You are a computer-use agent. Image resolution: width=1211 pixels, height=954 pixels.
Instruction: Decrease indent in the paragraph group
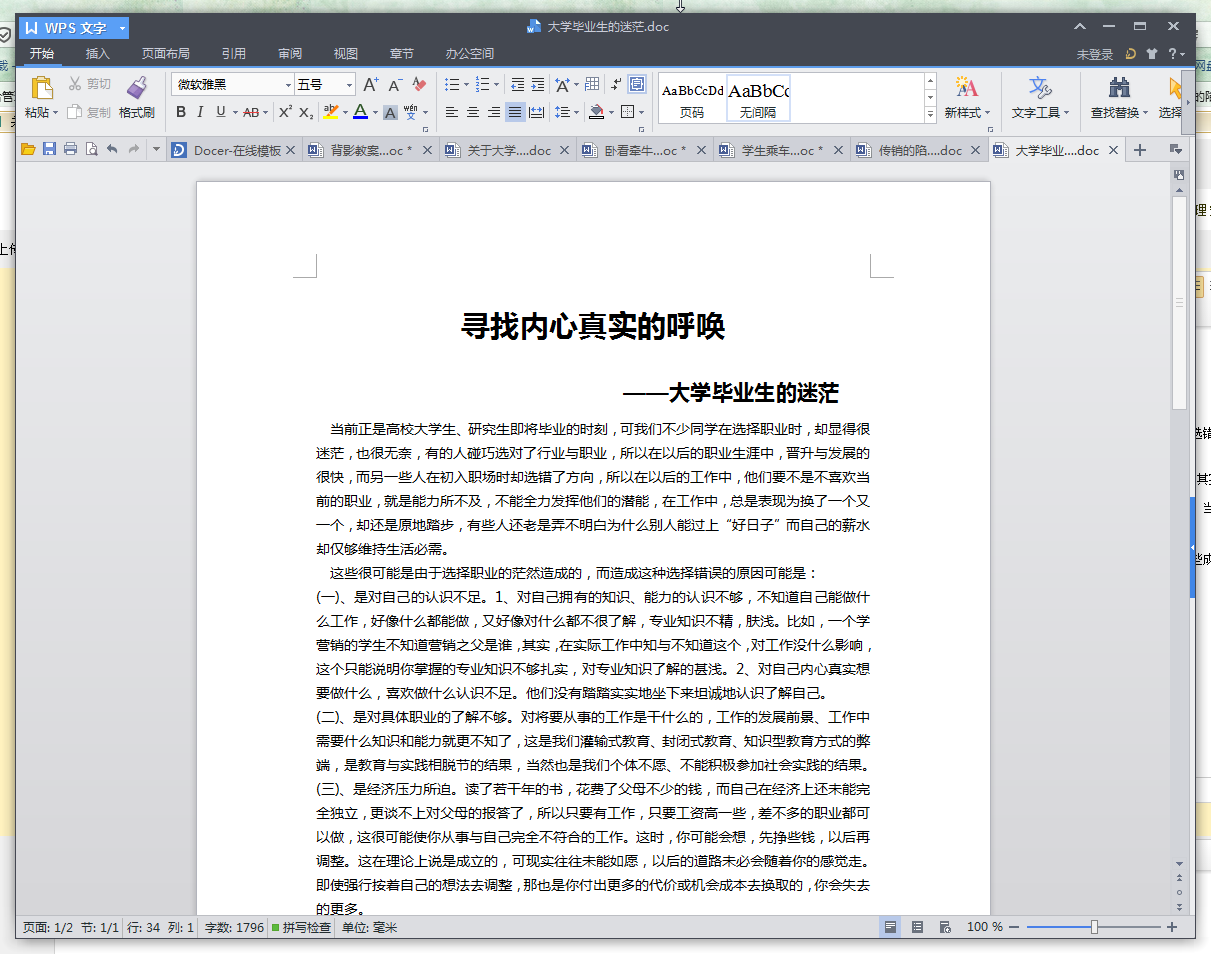point(517,85)
